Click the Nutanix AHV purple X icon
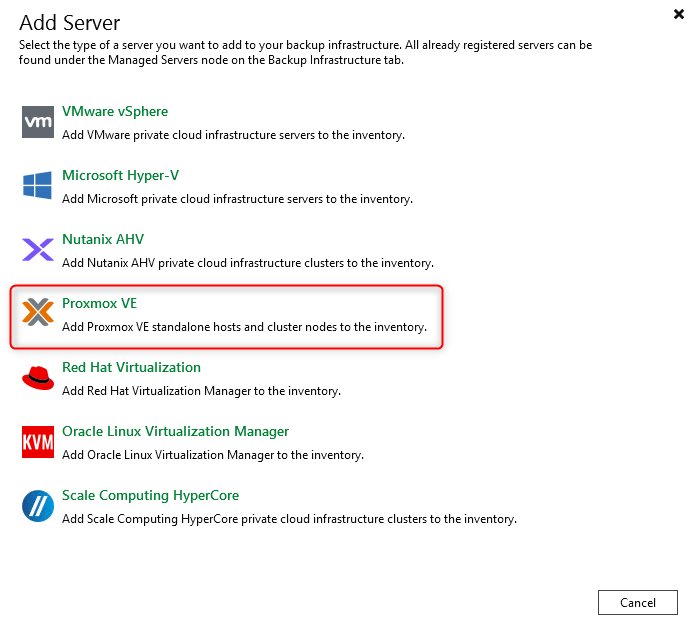The height and width of the screenshot is (624, 690). tap(38, 250)
